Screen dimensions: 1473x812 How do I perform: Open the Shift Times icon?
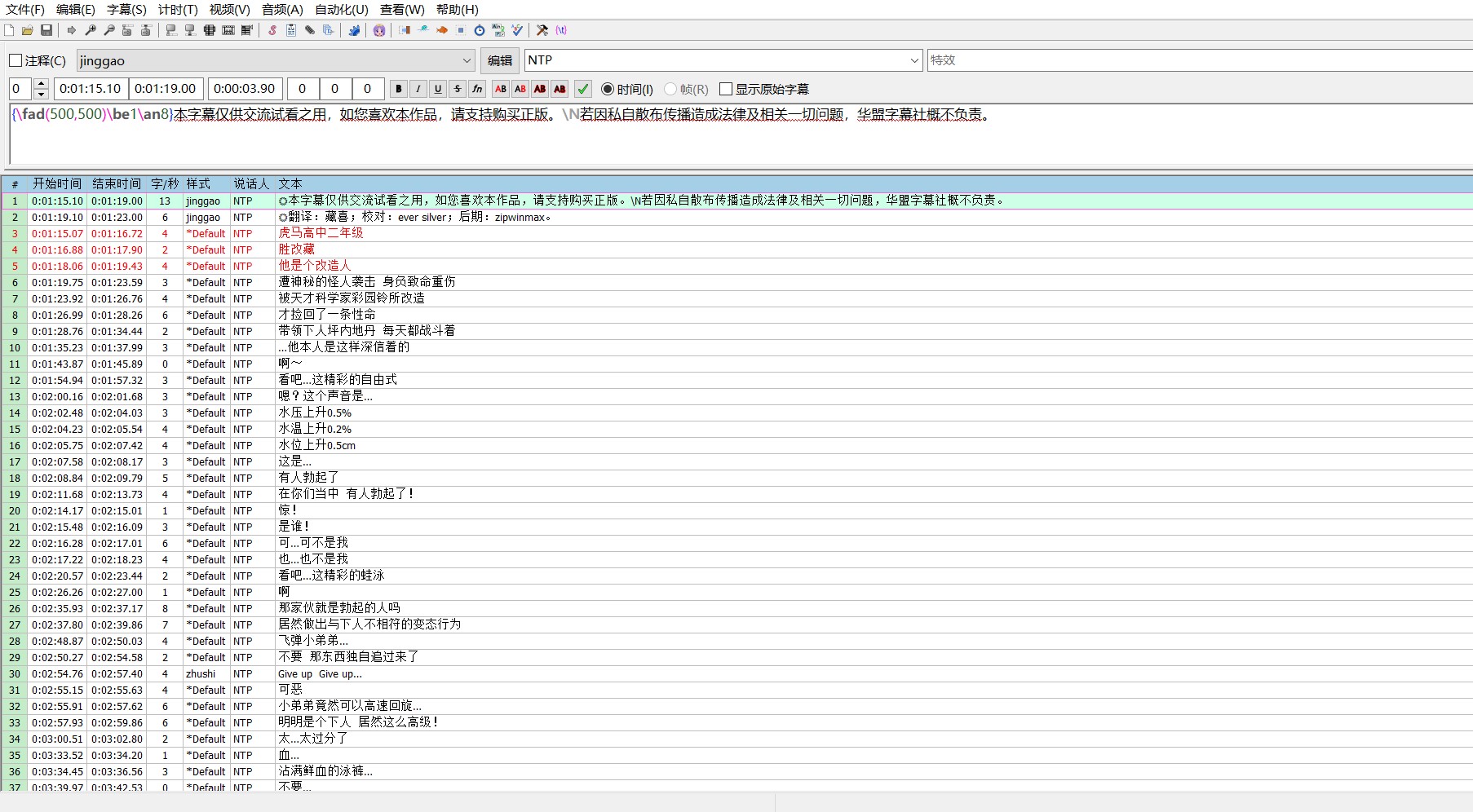coord(405,30)
